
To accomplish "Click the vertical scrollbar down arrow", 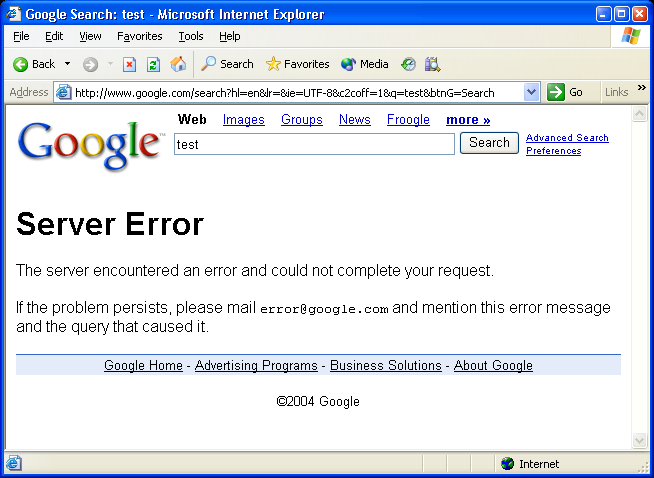I will pos(640,441).
